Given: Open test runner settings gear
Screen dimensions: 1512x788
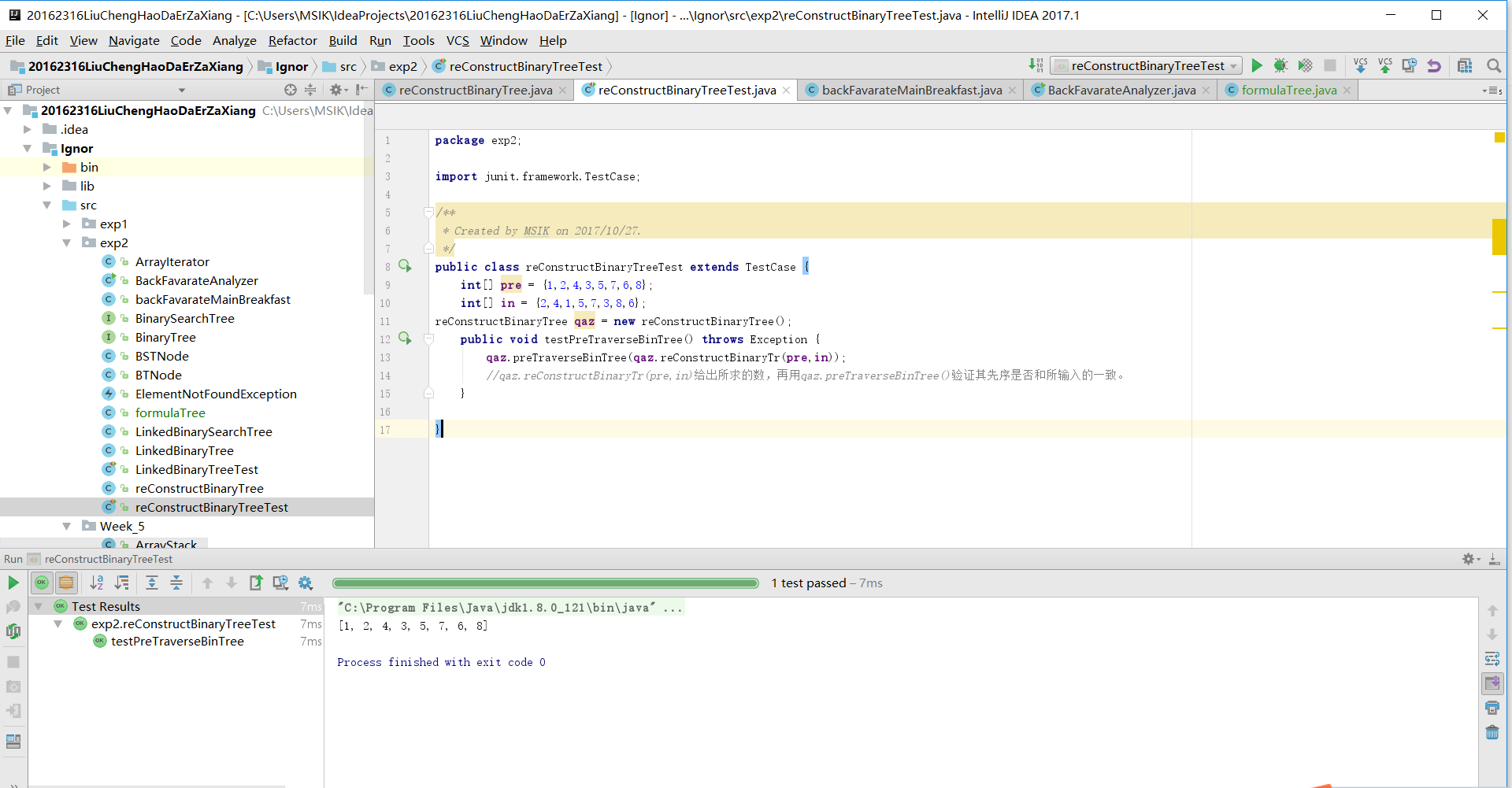Looking at the screenshot, I should click(x=306, y=583).
